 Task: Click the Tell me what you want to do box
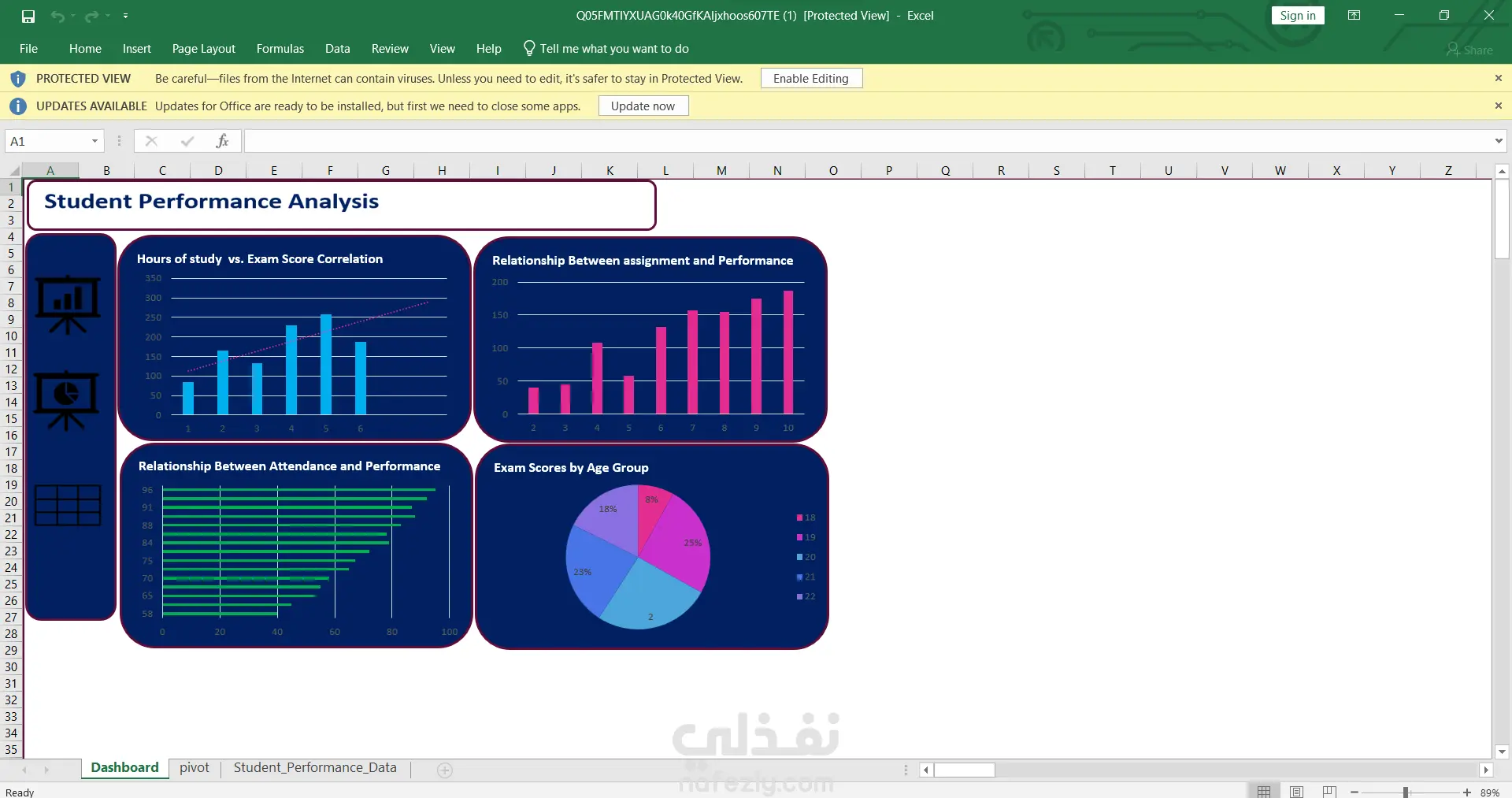pos(606,49)
